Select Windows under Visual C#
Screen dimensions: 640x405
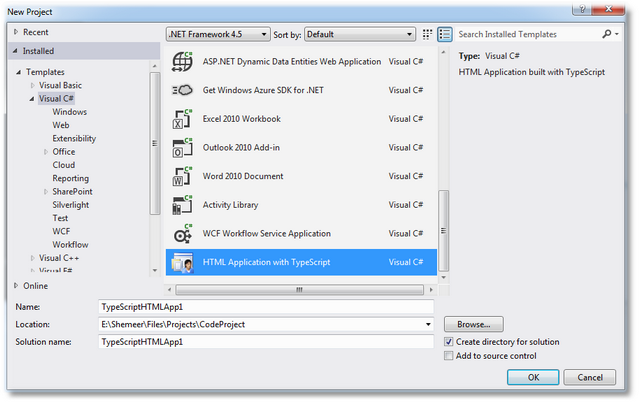pos(69,112)
